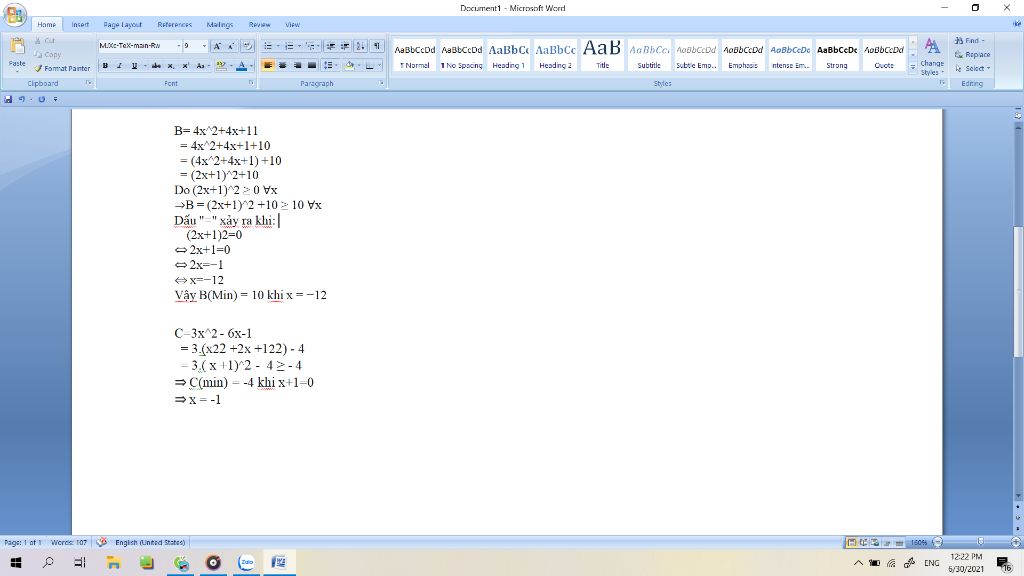
Task: Toggle Bold formatting
Action: [105, 65]
